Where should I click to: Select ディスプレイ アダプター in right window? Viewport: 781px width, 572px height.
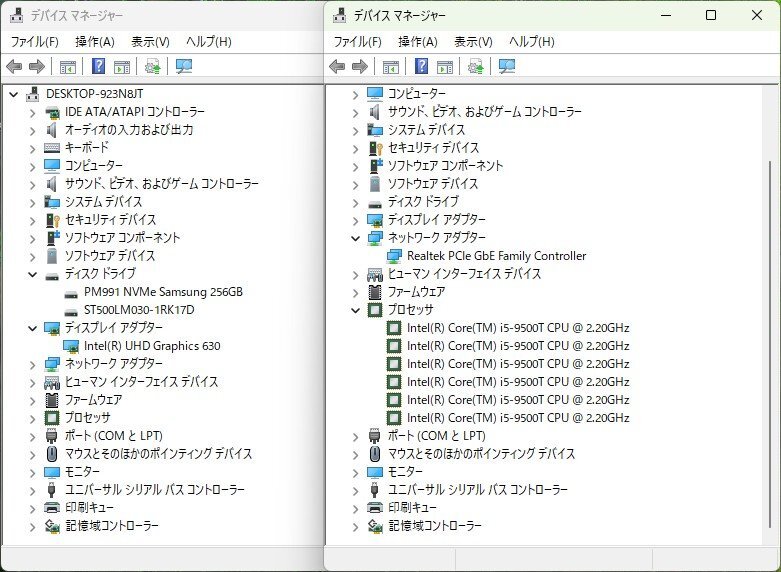coord(437,219)
